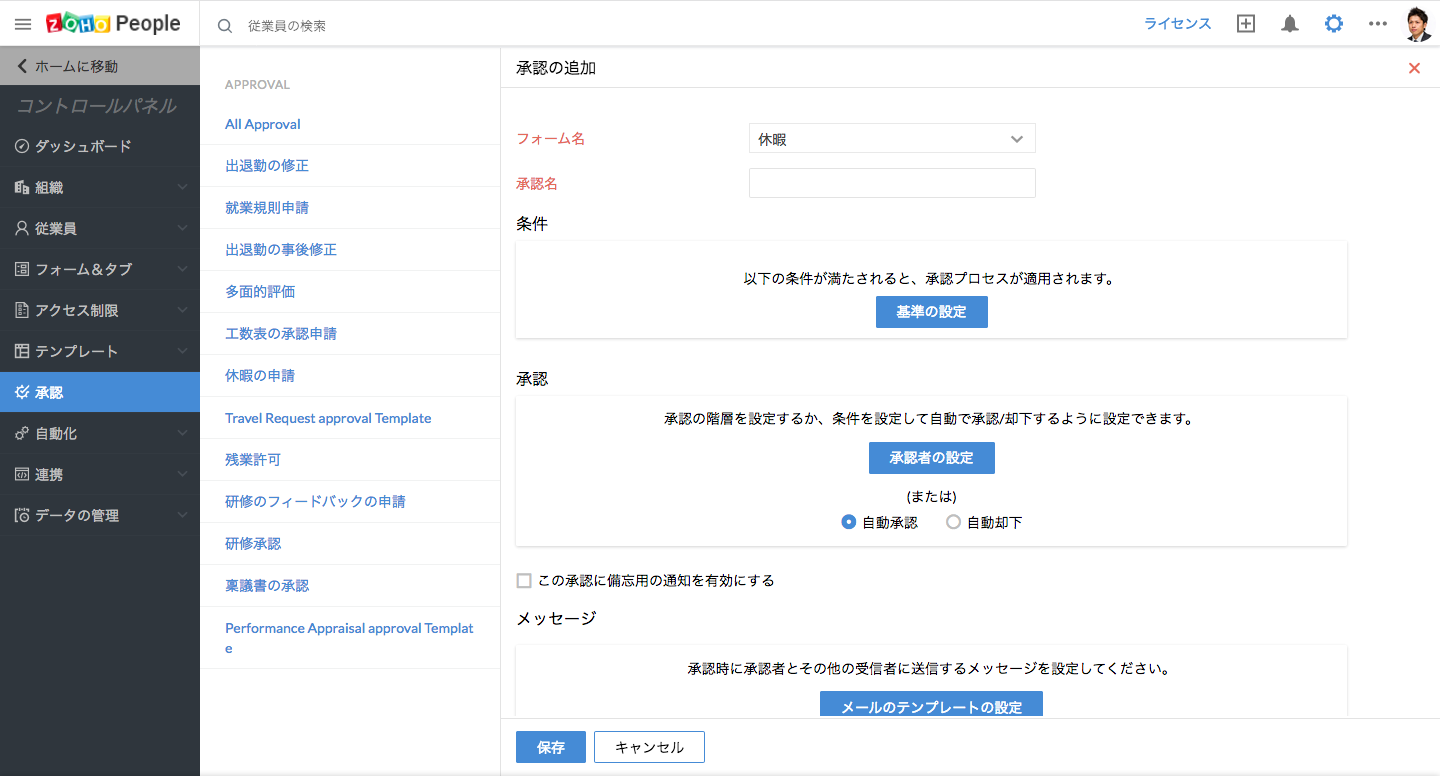Enable the 備忘用の通知 checkbox

(524, 581)
